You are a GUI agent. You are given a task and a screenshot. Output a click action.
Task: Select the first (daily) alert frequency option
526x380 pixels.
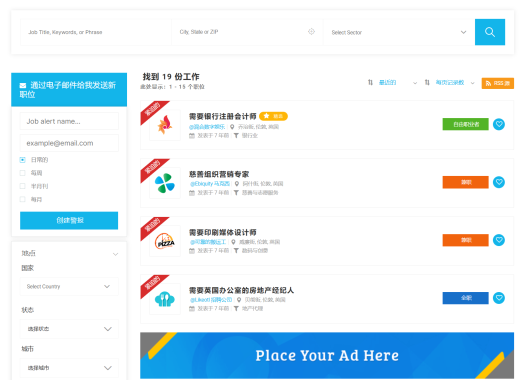click(22, 160)
